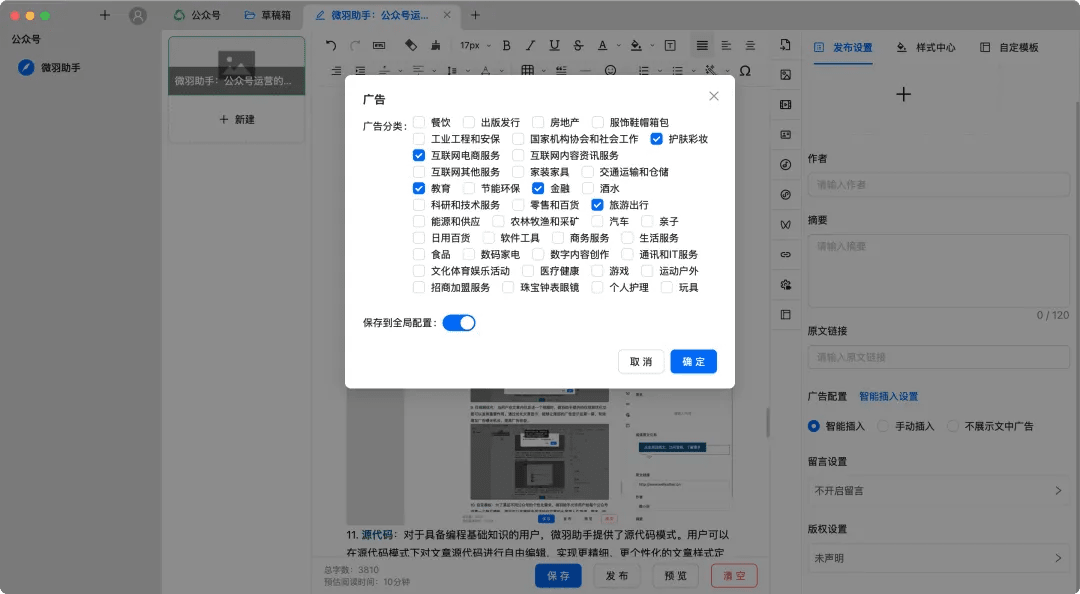Image resolution: width=1080 pixels, height=594 pixels.
Task: Click the bold B formatting icon
Action: point(506,45)
